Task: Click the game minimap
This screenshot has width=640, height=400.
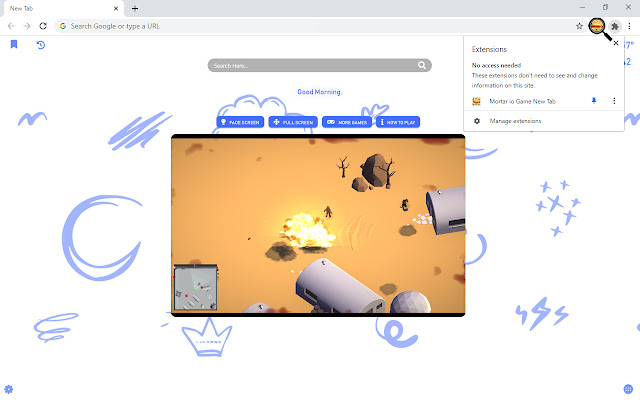Action: [x=196, y=287]
